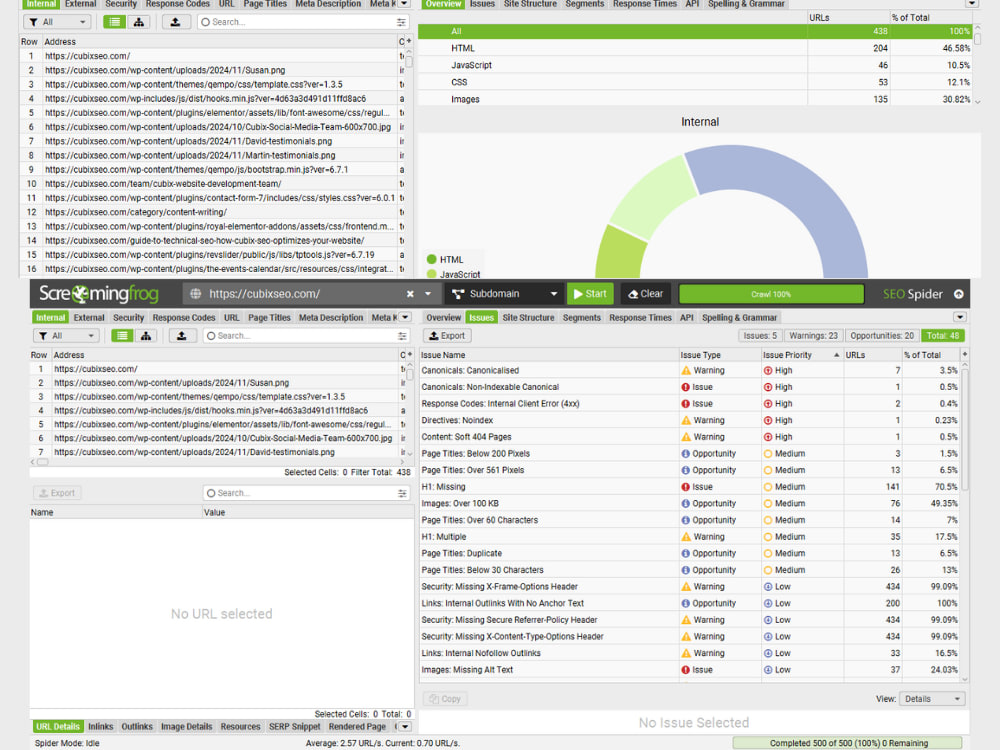Switch to list view in the lower window

pyautogui.click(x=122, y=335)
